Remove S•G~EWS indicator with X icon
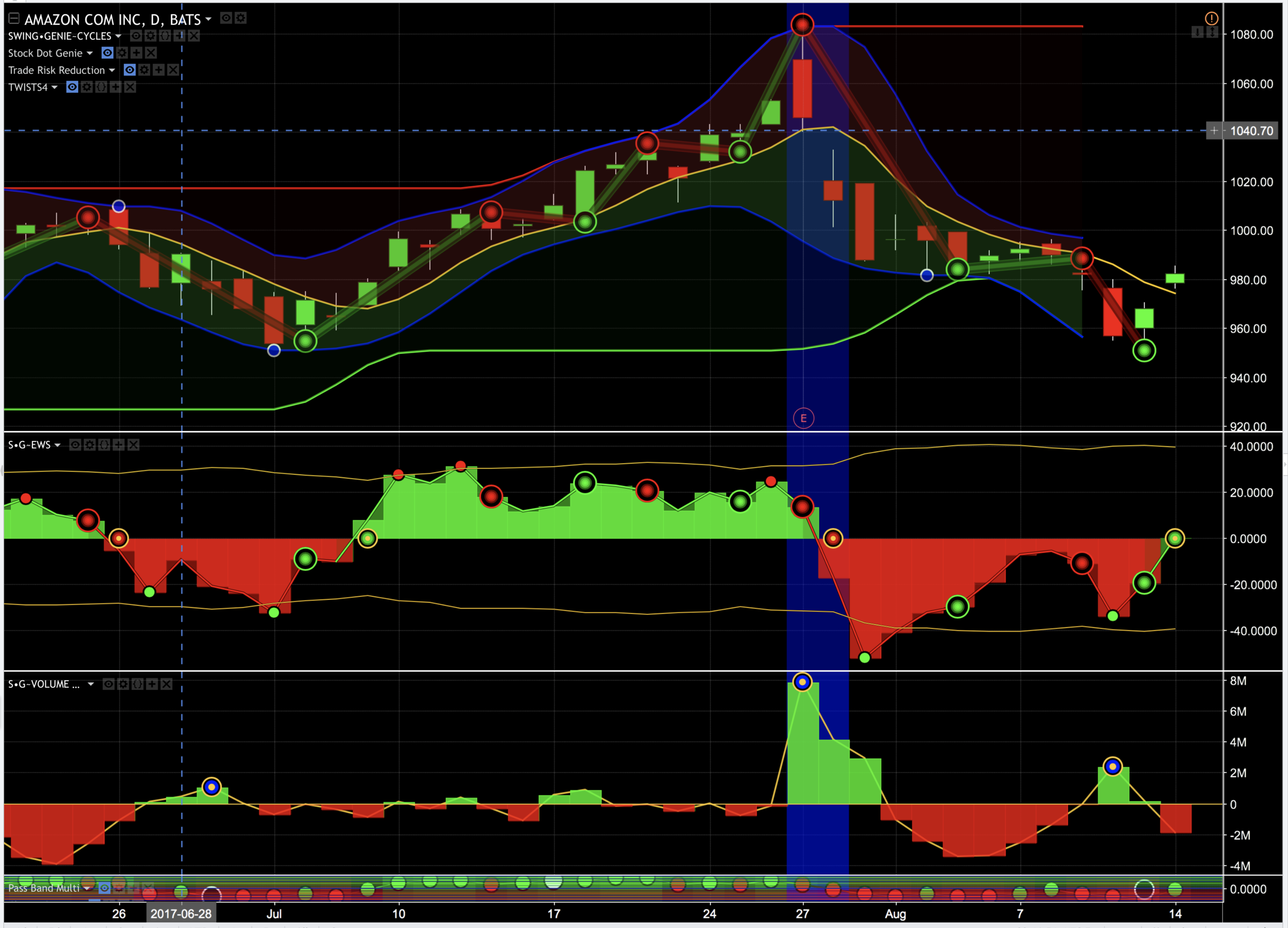 [133, 445]
